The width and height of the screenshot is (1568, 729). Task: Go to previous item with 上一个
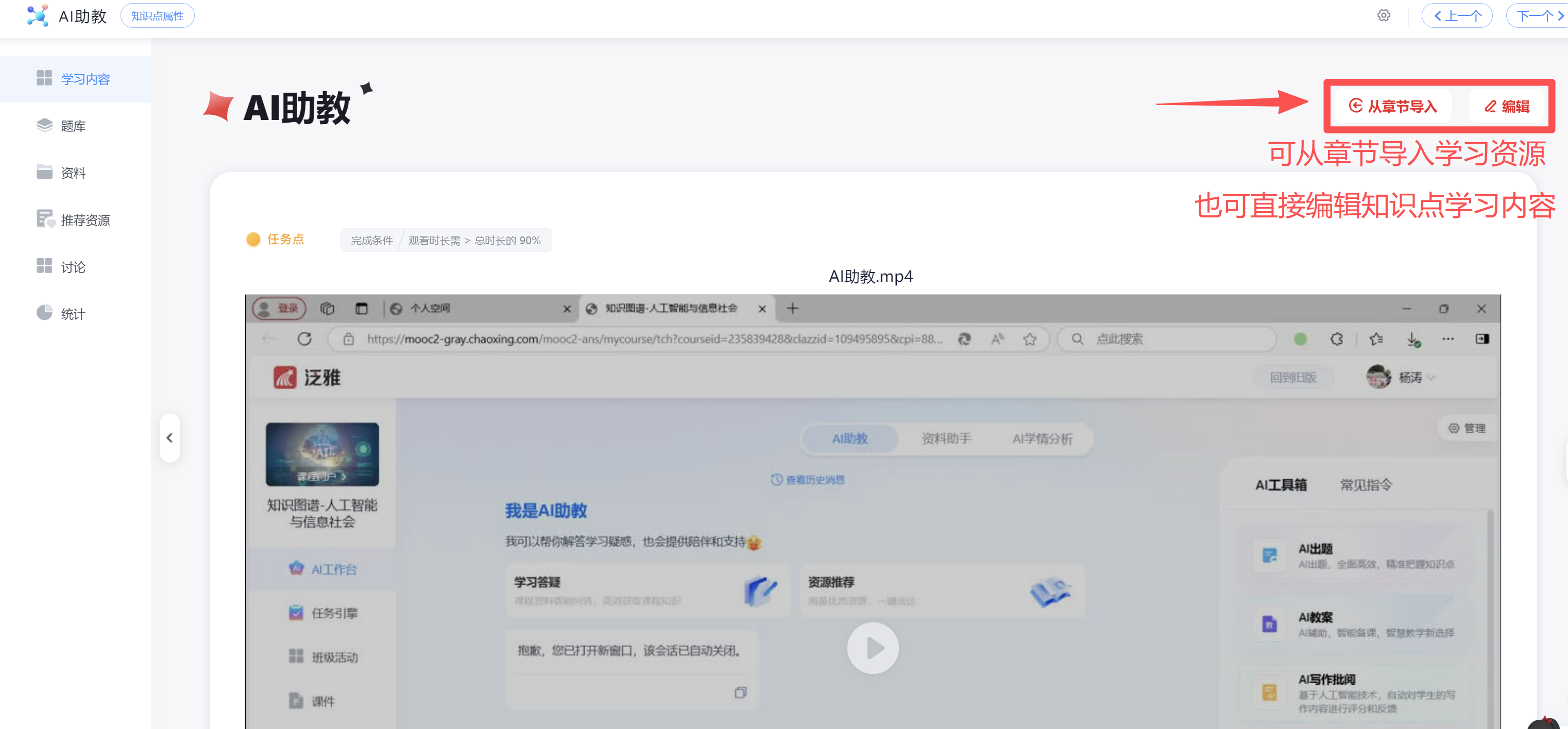[1457, 16]
